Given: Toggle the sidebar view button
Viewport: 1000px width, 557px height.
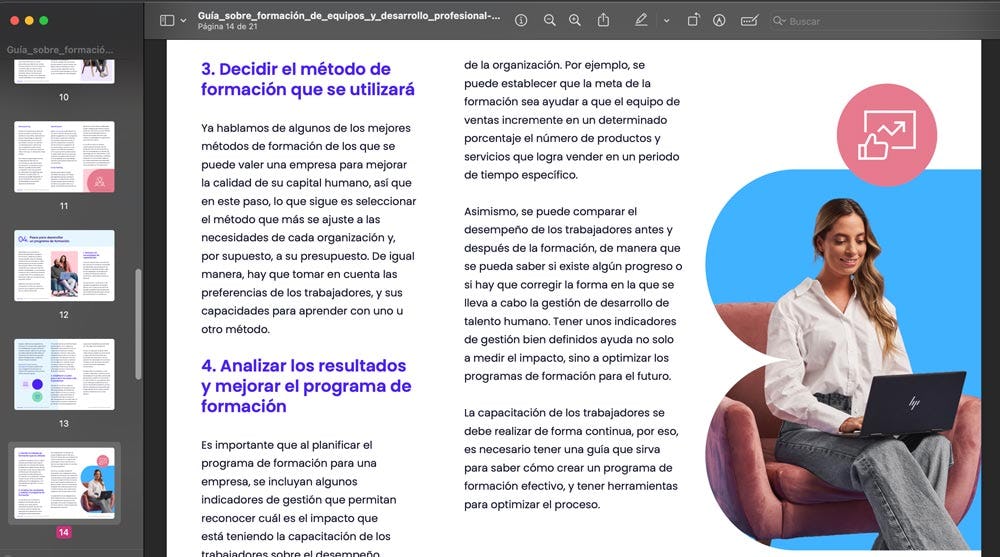Looking at the screenshot, I should (x=167, y=20).
